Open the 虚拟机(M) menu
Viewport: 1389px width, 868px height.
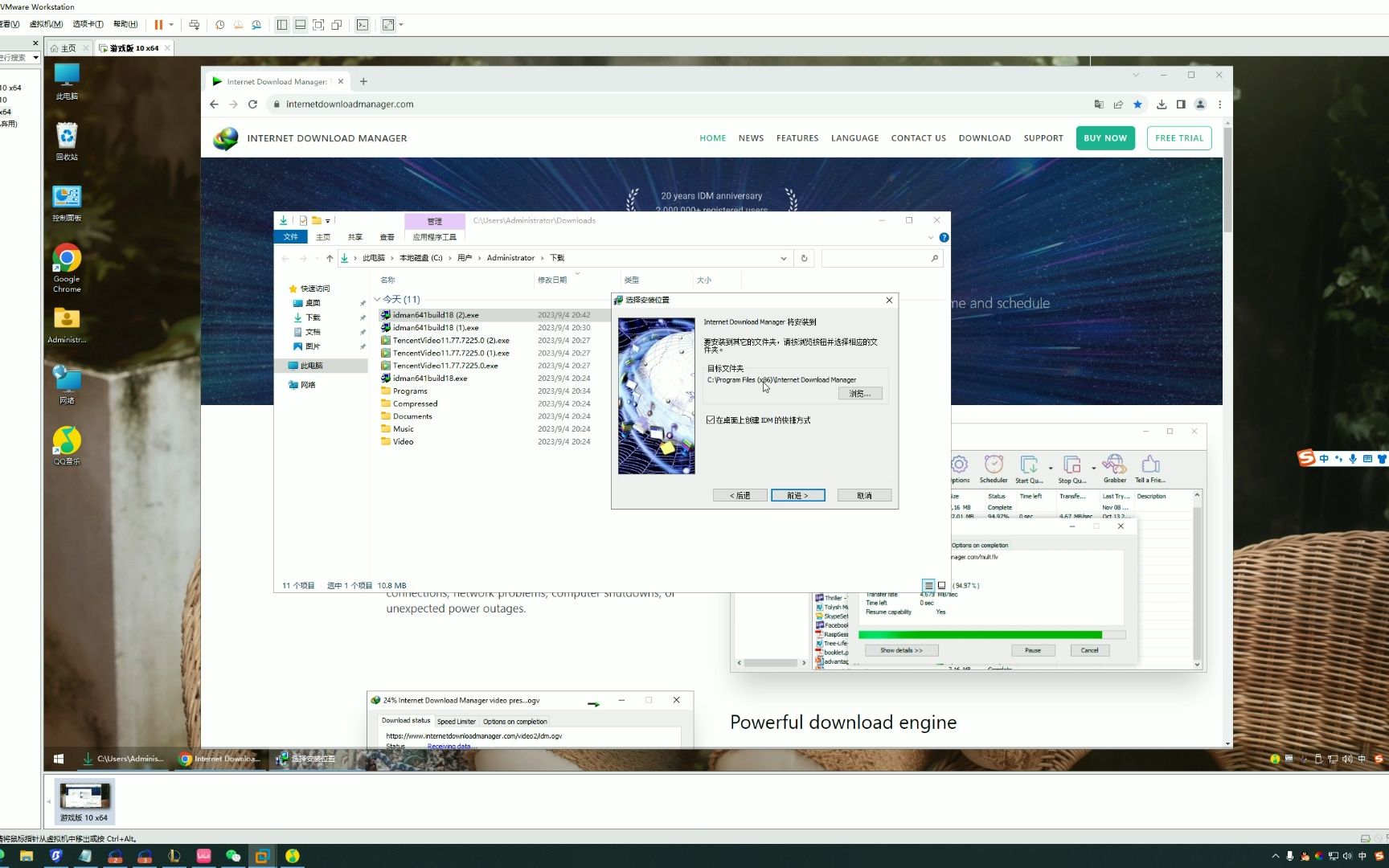pyautogui.click(x=46, y=24)
